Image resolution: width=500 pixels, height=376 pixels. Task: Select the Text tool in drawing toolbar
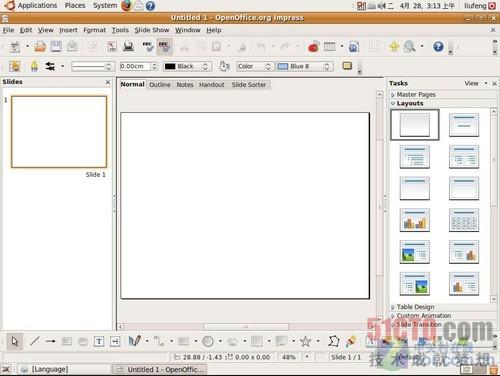pos(99,341)
